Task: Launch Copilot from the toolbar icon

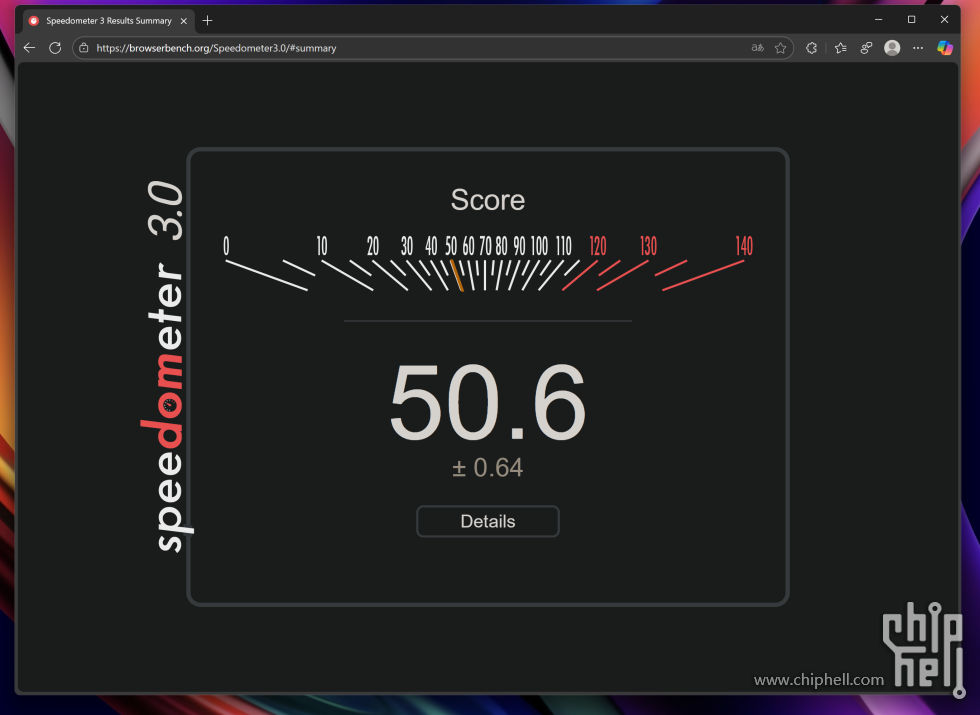Action: 945,48
